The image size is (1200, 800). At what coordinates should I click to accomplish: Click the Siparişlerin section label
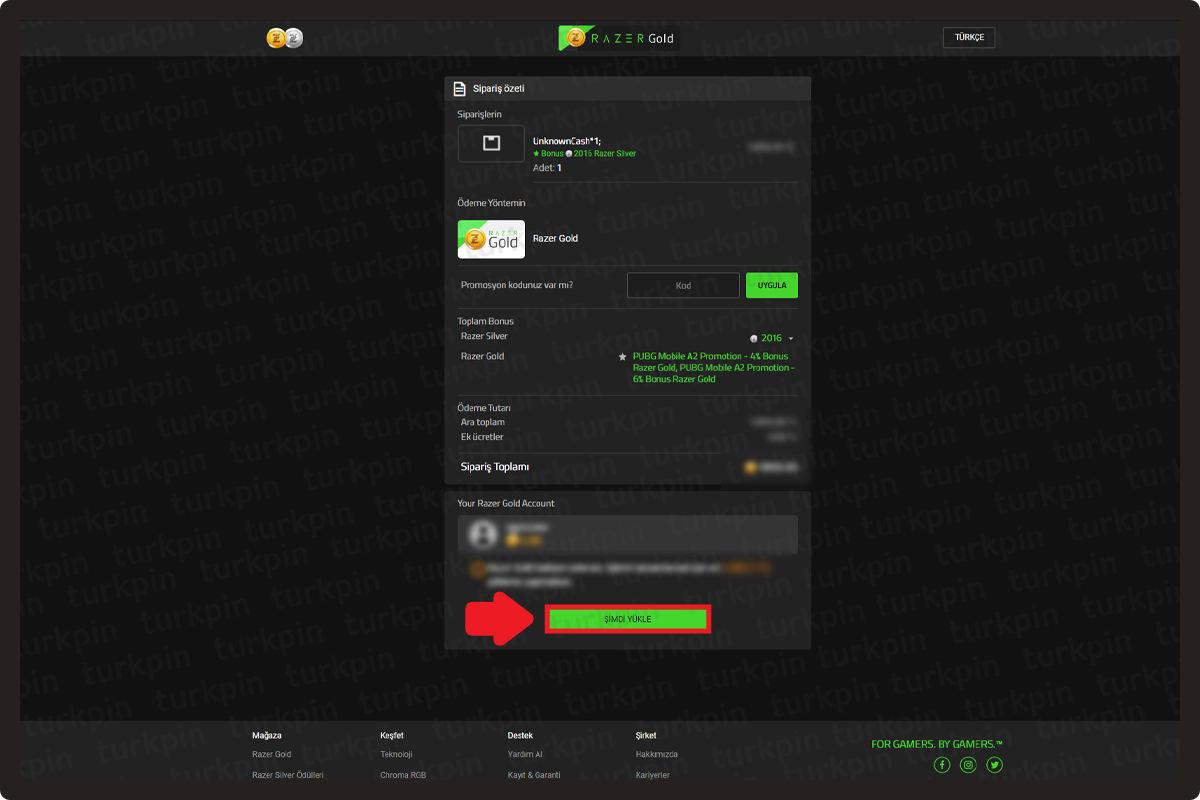pyautogui.click(x=479, y=114)
